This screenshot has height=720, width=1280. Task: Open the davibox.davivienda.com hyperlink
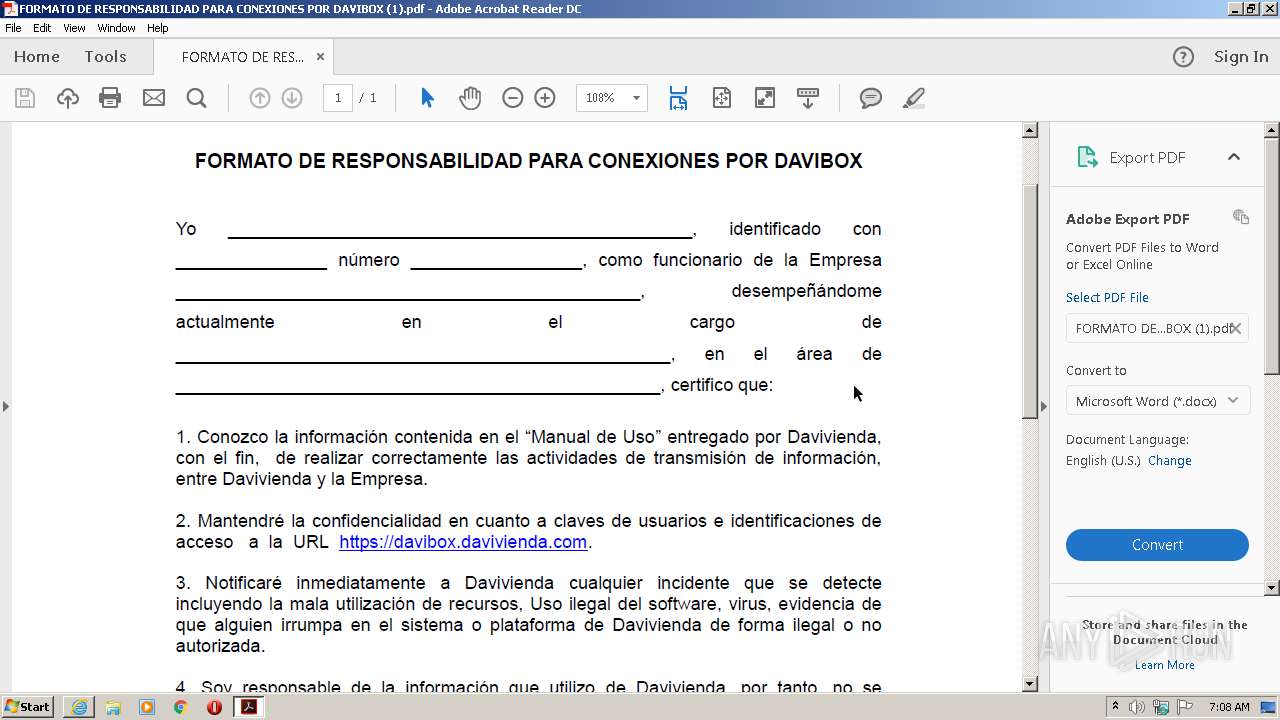pos(463,542)
